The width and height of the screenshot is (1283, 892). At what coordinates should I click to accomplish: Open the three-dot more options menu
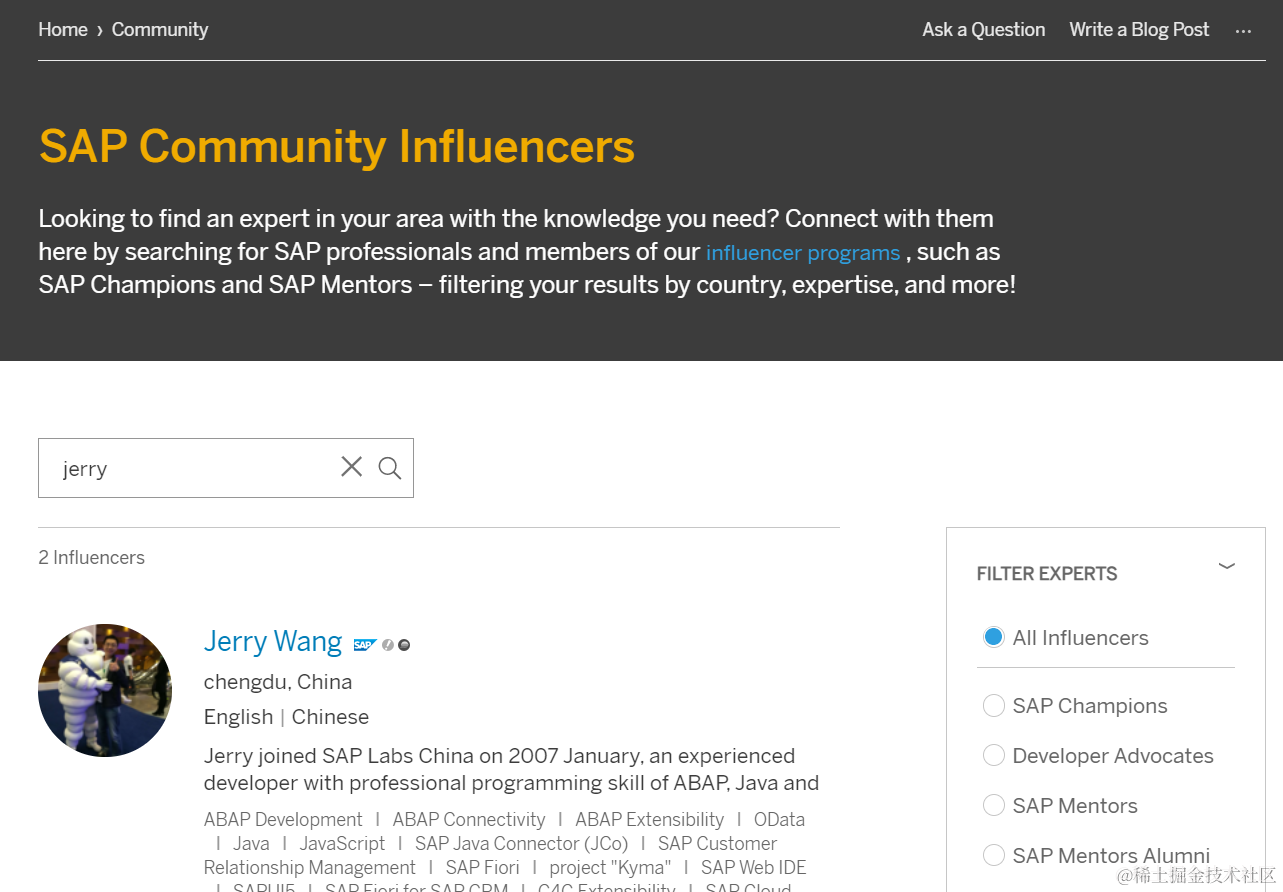[x=1243, y=31]
